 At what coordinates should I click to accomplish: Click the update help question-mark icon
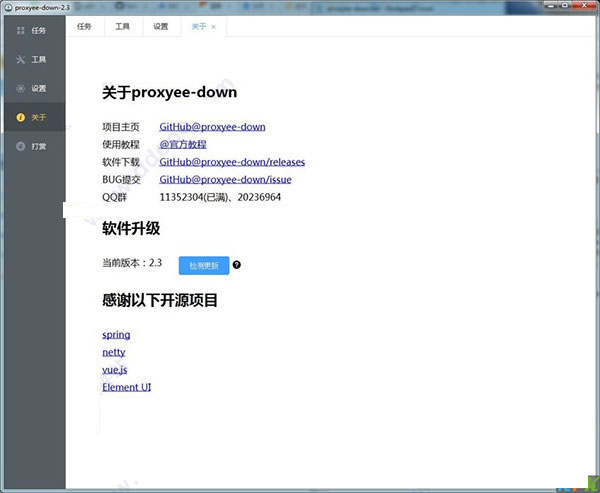(236, 265)
